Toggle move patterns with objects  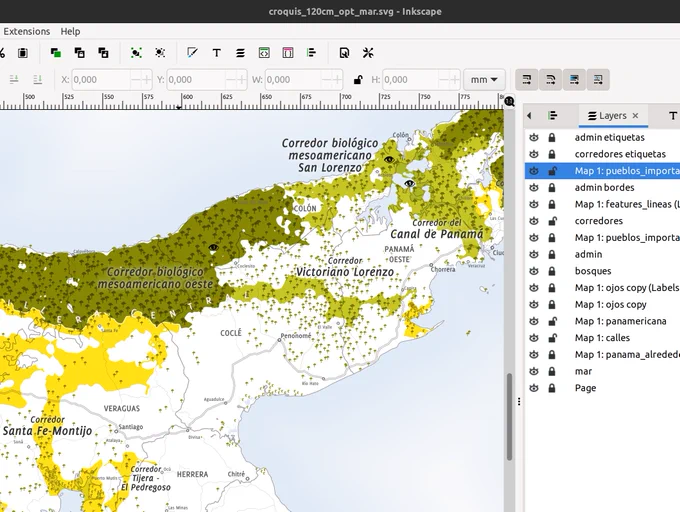(x=598, y=80)
